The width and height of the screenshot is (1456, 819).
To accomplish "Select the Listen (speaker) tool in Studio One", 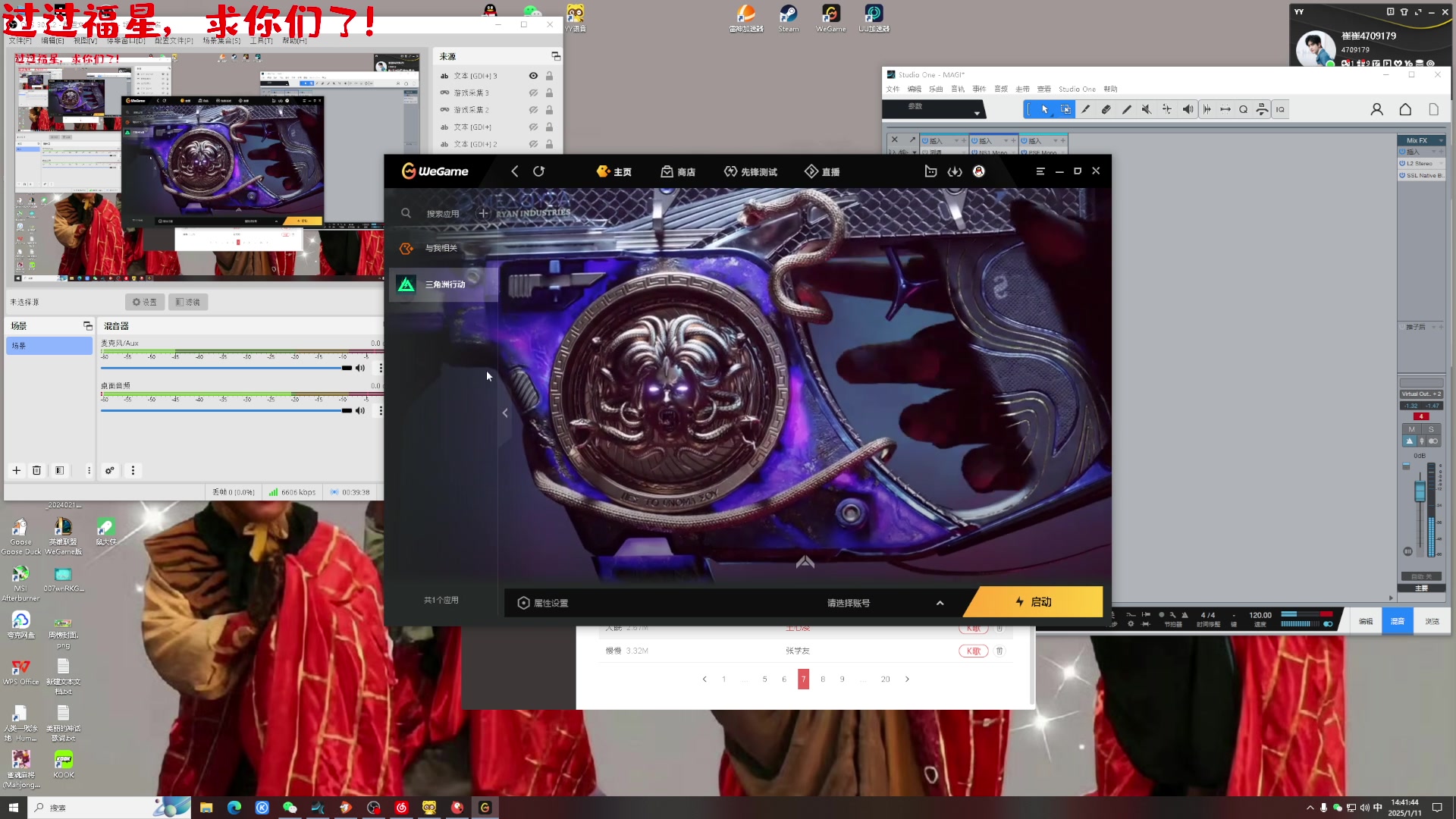I will [1188, 109].
